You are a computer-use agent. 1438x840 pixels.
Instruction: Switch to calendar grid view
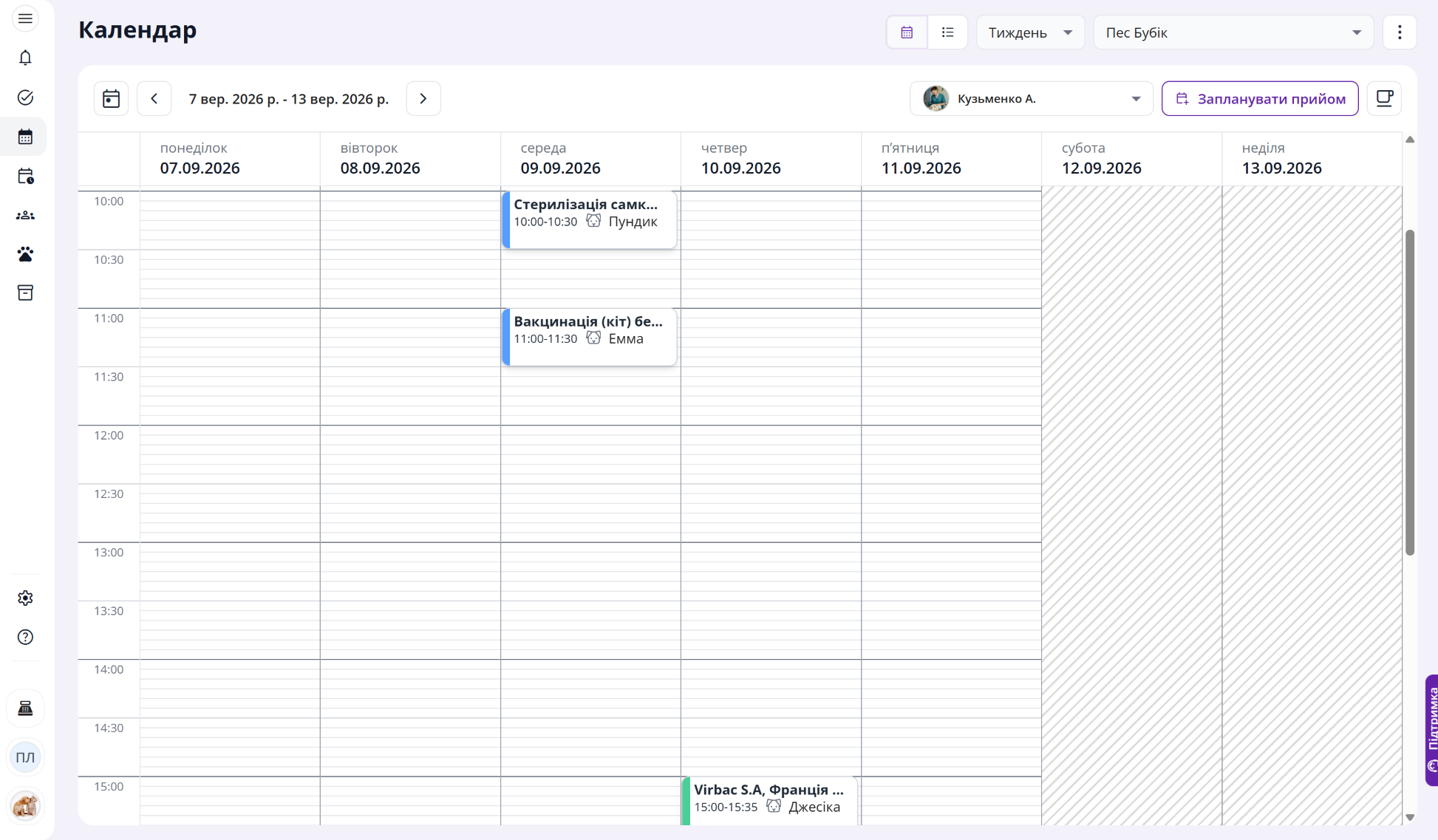[x=907, y=33]
